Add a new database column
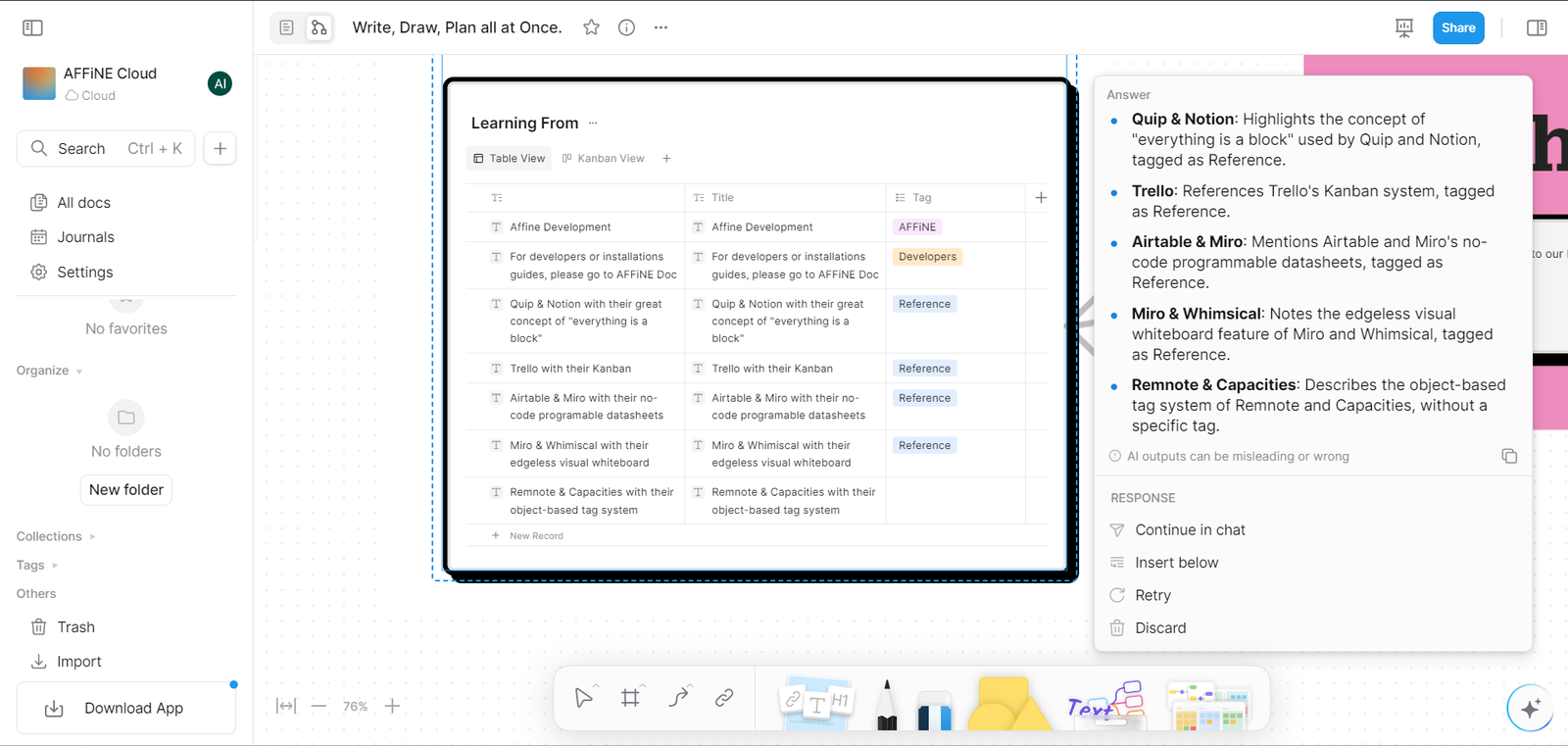 (1041, 198)
